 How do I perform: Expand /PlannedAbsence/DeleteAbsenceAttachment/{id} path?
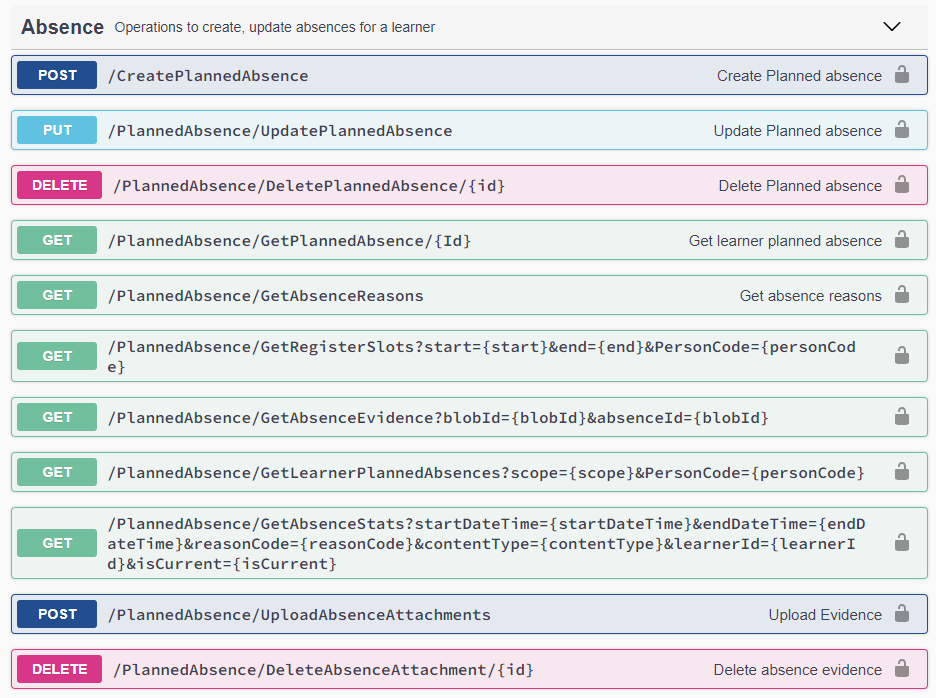(x=324, y=669)
